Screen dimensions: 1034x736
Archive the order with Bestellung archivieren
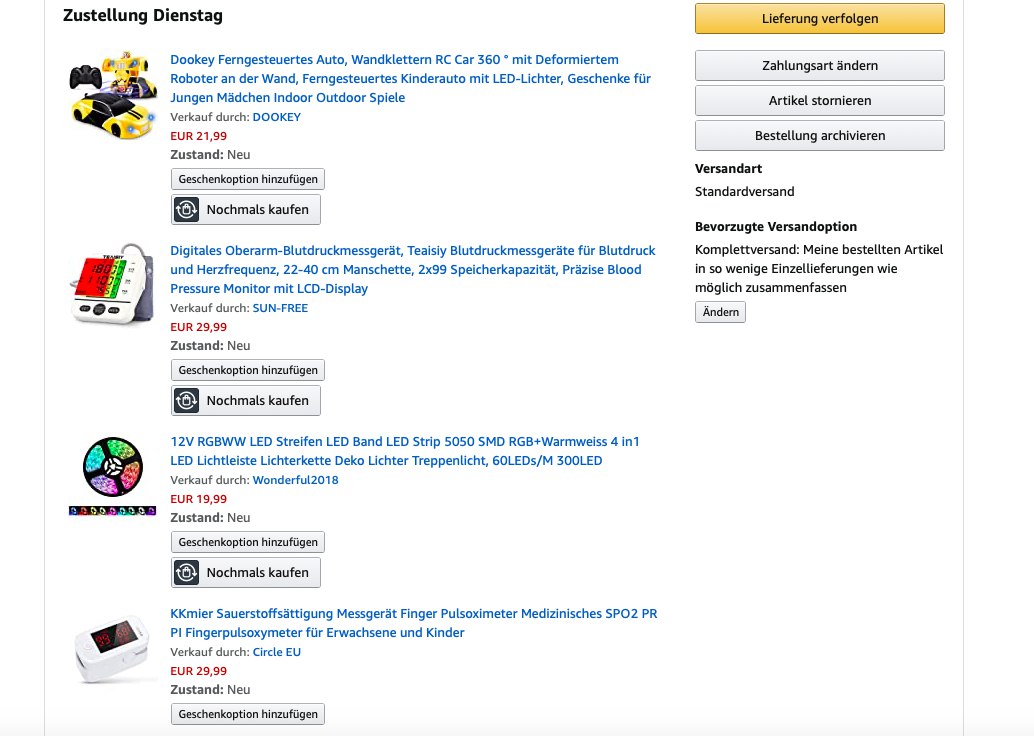[819, 136]
